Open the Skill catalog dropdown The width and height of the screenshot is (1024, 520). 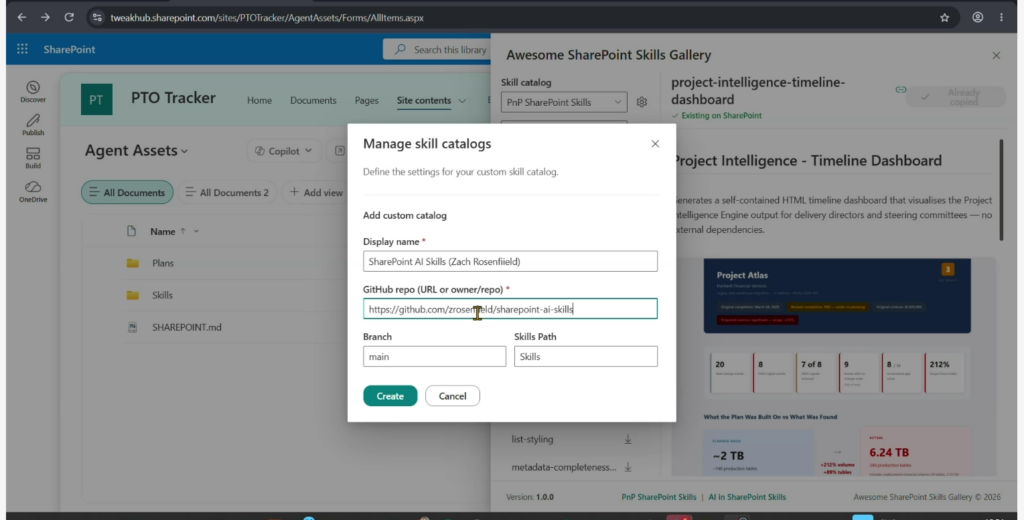[x=564, y=102]
